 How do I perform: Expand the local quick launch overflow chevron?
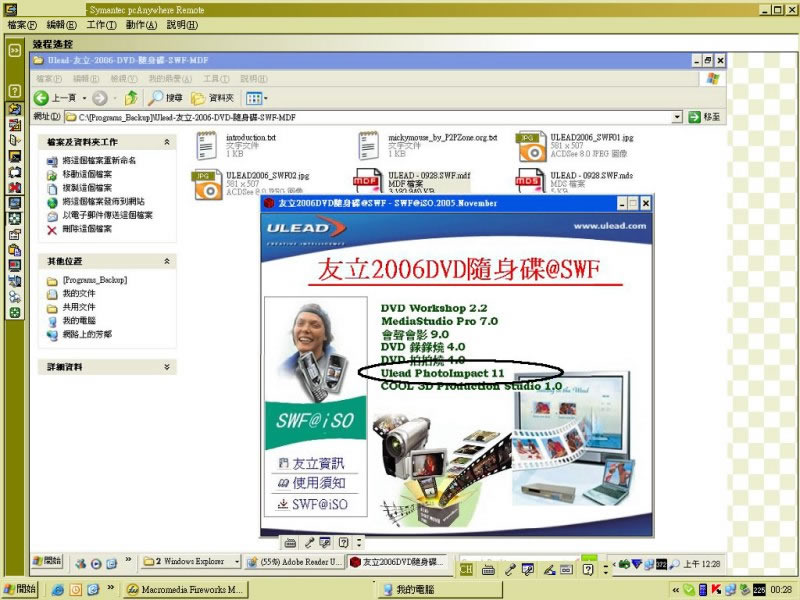coord(110,588)
